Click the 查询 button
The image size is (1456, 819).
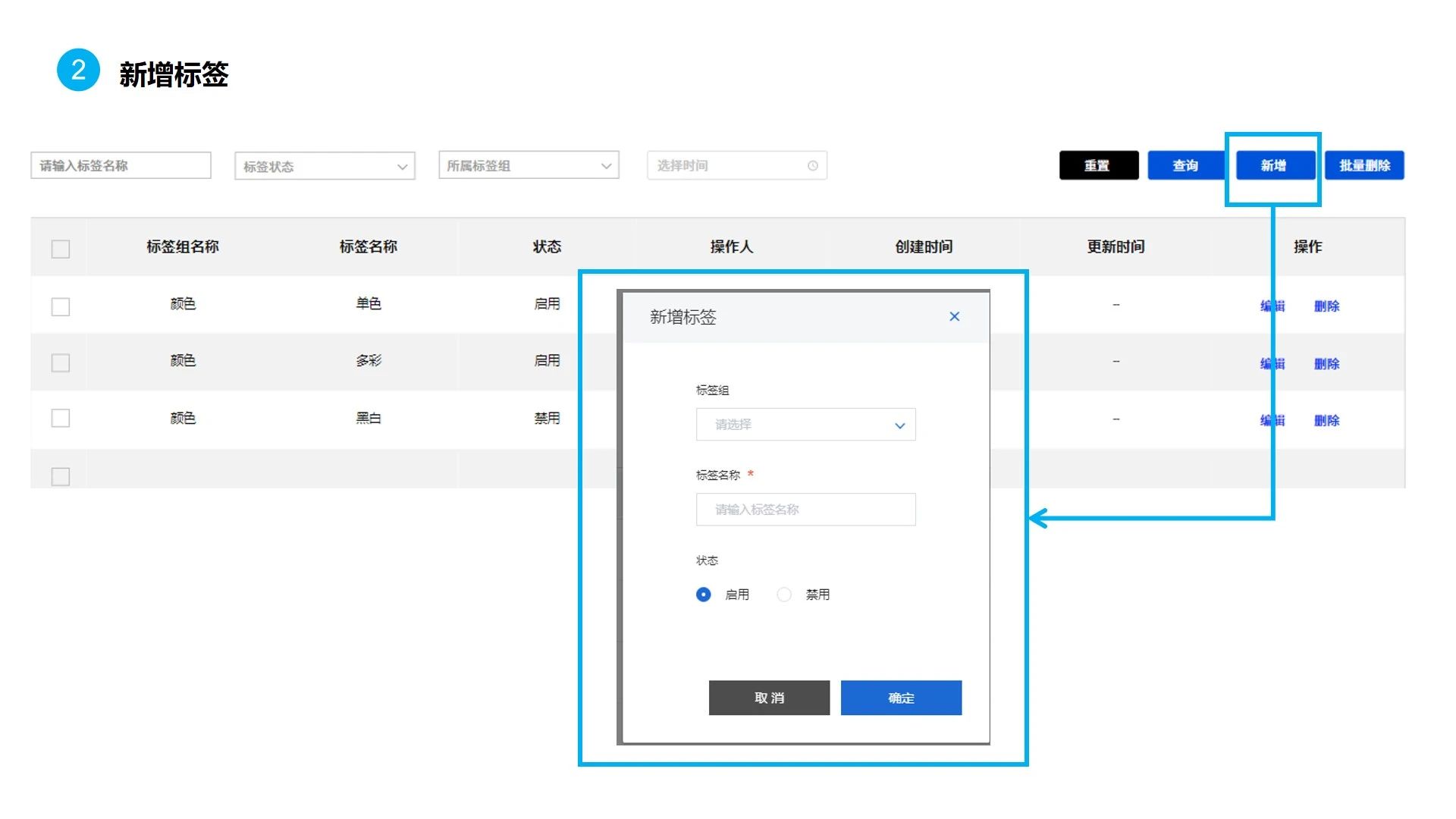[x=1185, y=165]
